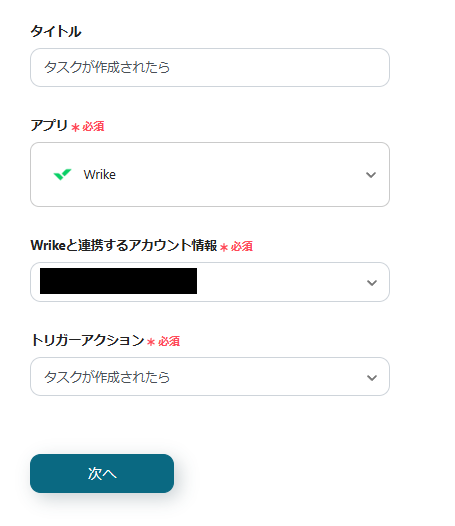
Task: Click タスクが作成されたら text in trigger dropdown
Action: click(x=107, y=377)
